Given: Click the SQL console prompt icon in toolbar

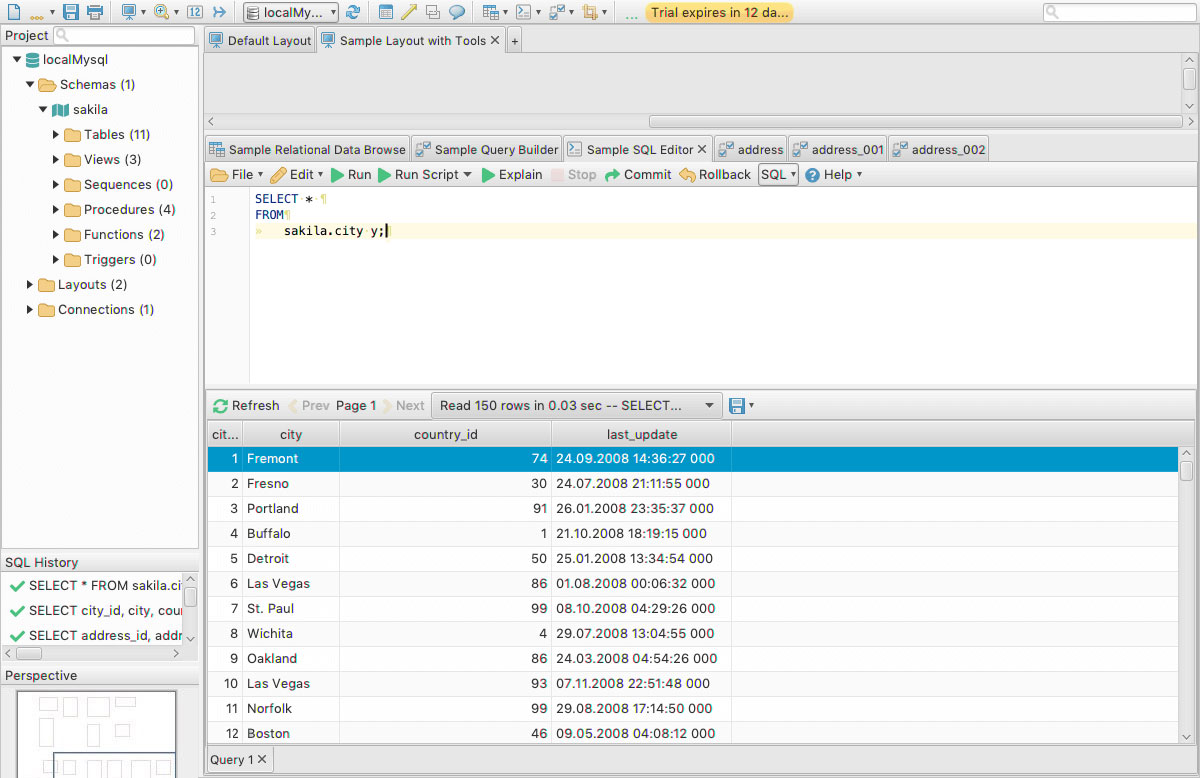Looking at the screenshot, I should (x=523, y=12).
